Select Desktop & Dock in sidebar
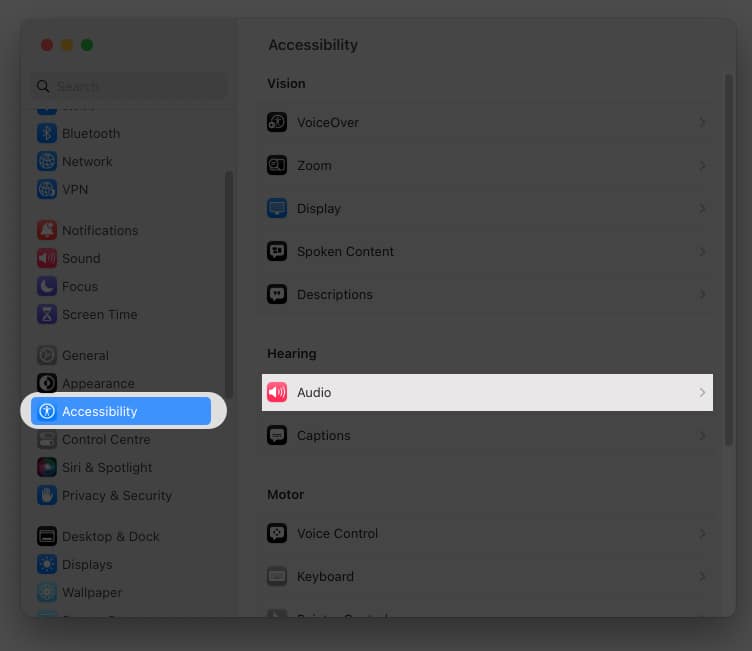Image resolution: width=752 pixels, height=651 pixels. (110, 536)
